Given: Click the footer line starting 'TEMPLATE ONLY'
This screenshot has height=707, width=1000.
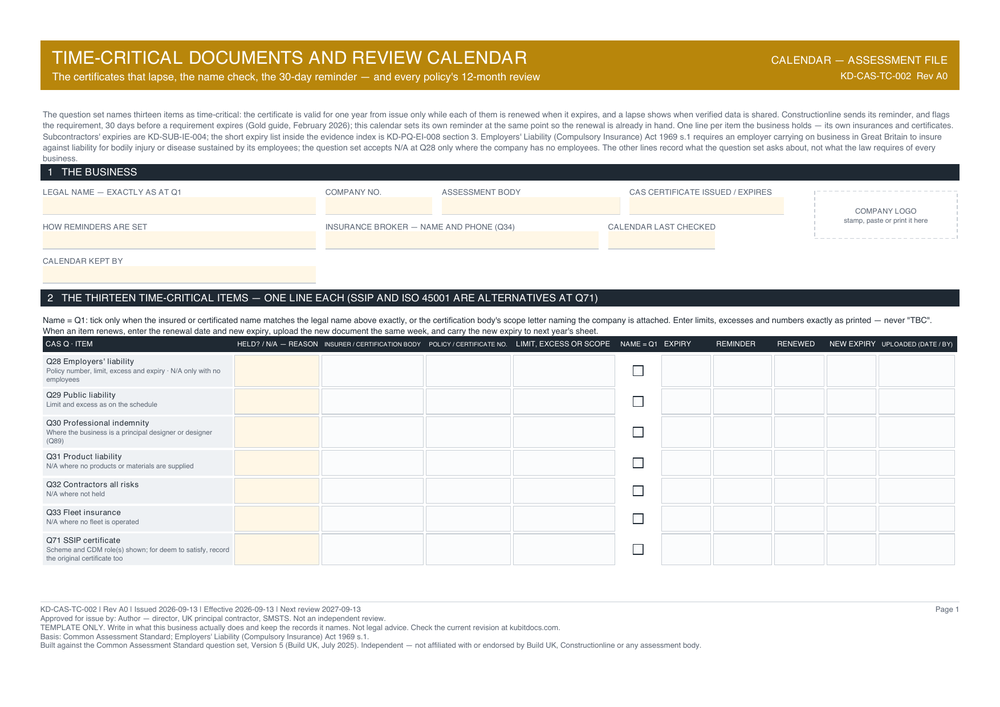Looking at the screenshot, I should pyautogui.click(x=300, y=627).
